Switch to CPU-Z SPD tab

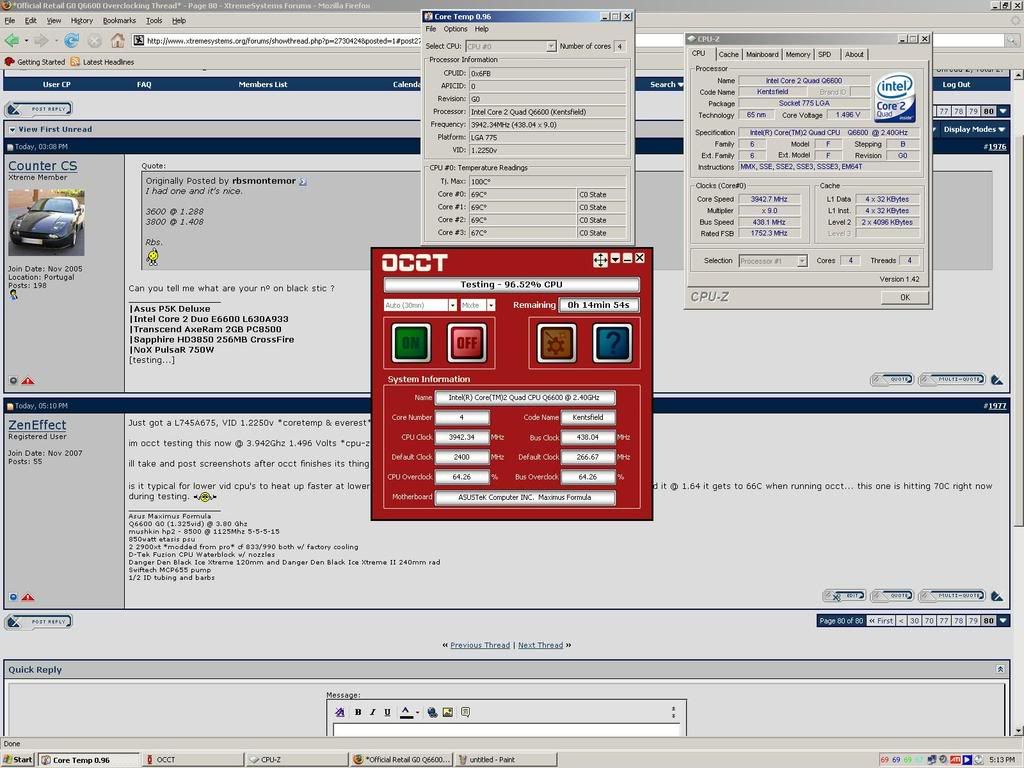[825, 55]
